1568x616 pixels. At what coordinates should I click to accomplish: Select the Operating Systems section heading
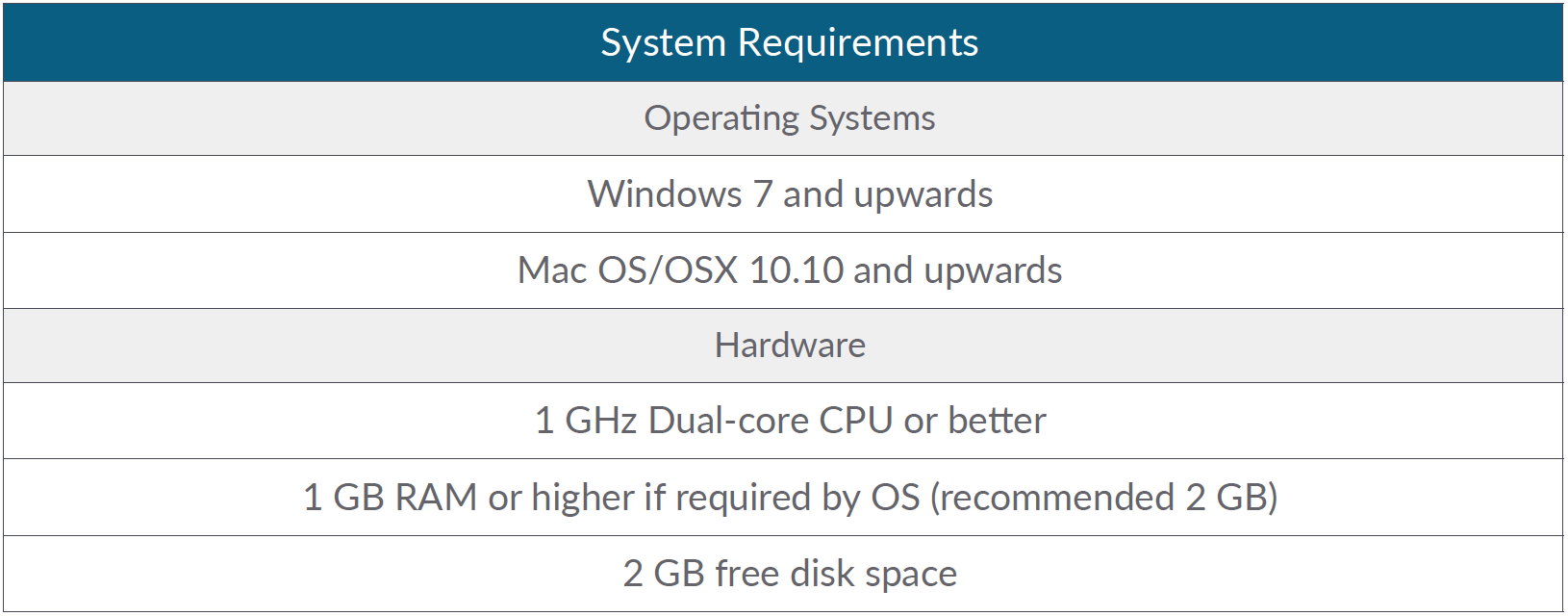789,118
